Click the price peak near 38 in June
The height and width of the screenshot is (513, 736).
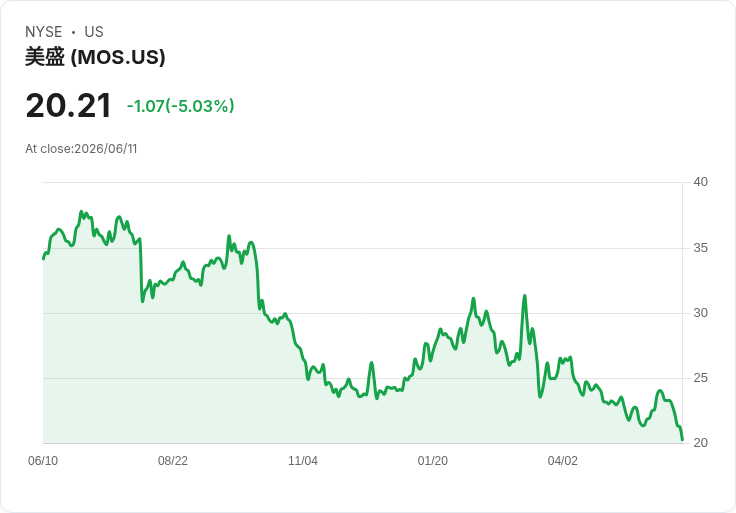tap(81, 212)
